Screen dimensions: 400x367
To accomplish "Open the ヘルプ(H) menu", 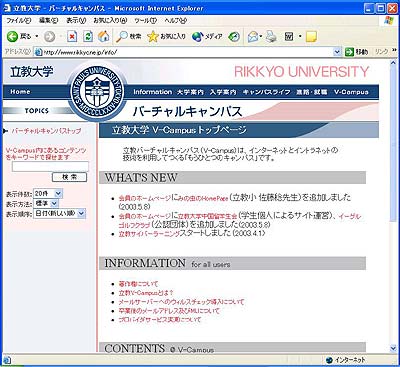I will pyautogui.click(x=175, y=20).
